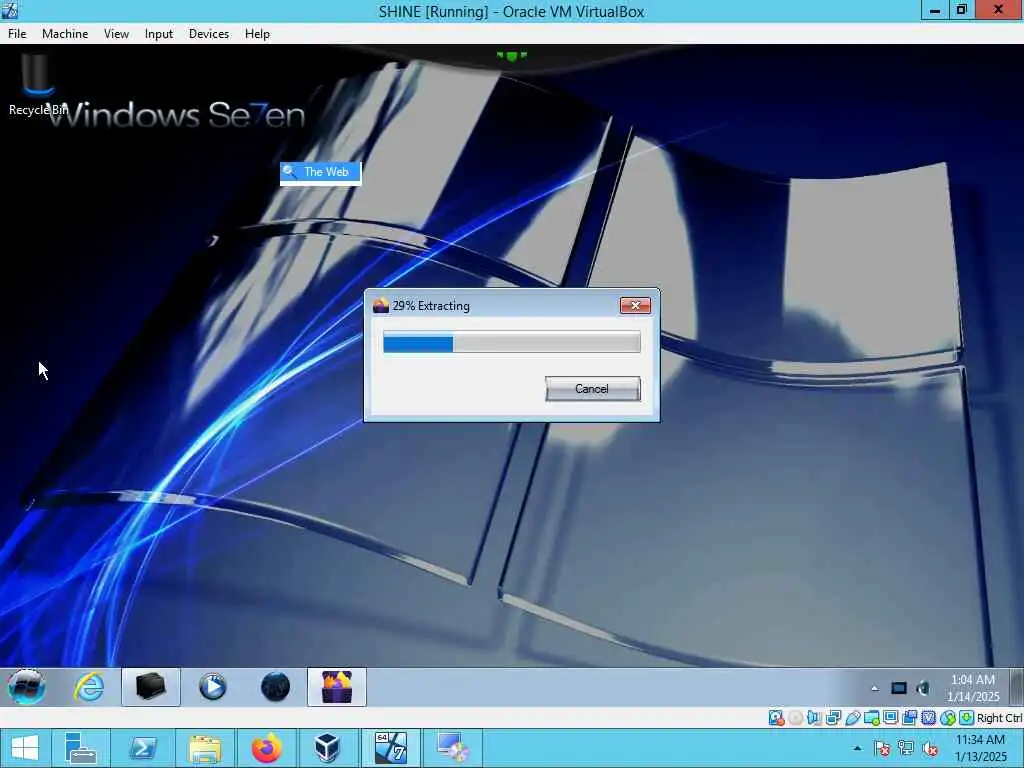The width and height of the screenshot is (1024, 768).
Task: Click the guest clock showing 1:04 AM
Action: 973,688
